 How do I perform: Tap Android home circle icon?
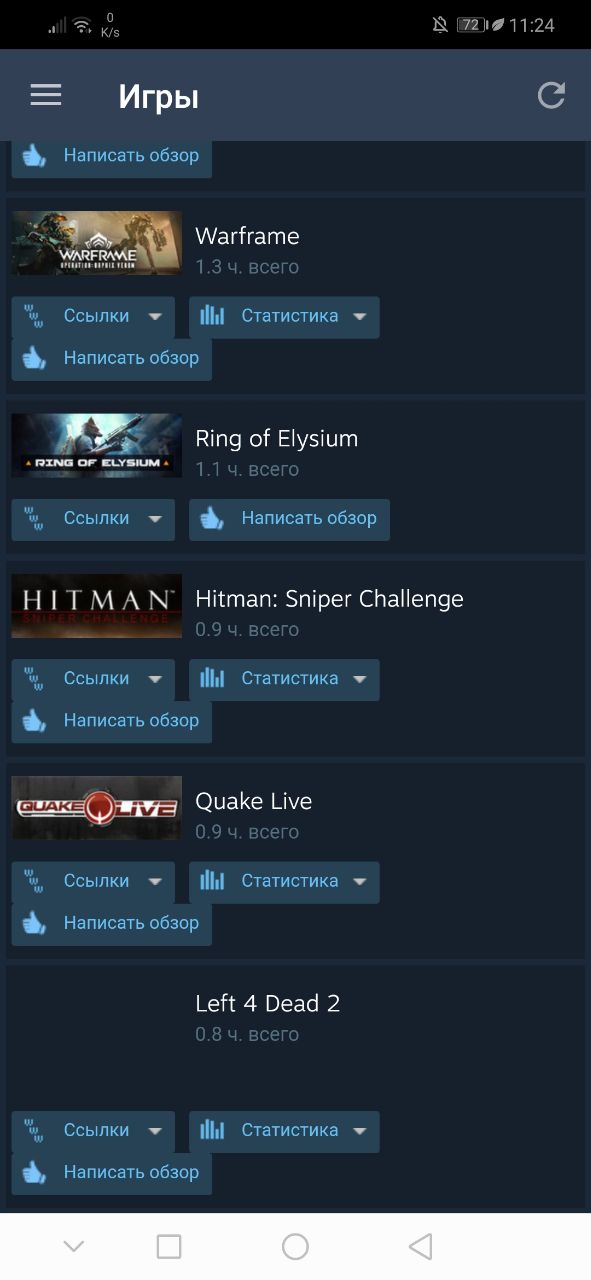[x=295, y=1246]
